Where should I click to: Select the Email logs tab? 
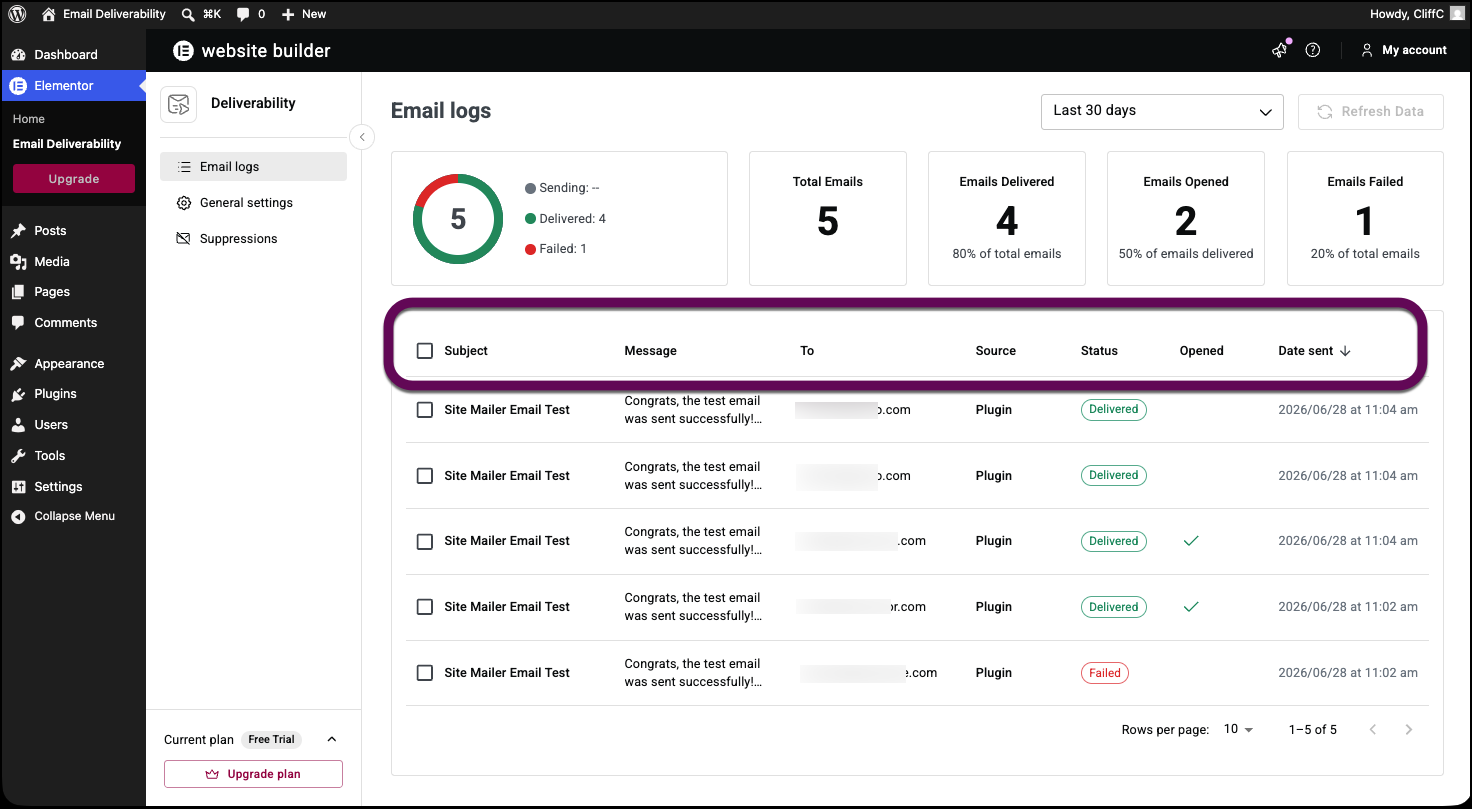[253, 167]
